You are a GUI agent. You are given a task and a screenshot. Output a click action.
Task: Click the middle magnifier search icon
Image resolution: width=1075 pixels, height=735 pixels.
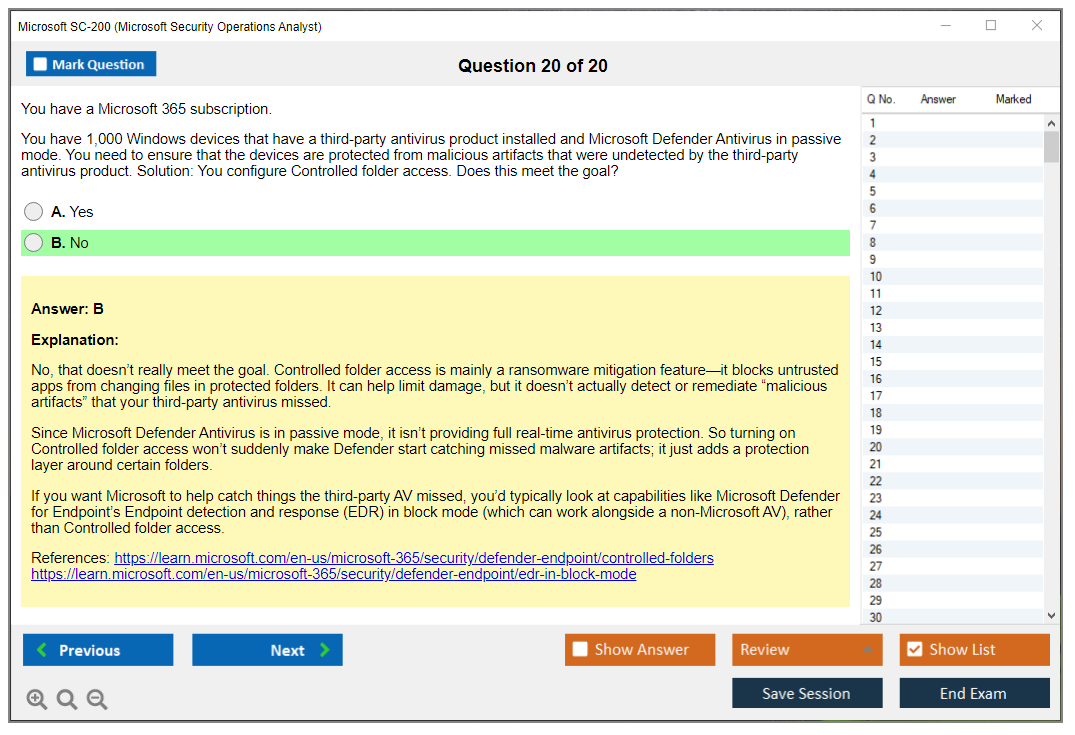[x=67, y=699]
